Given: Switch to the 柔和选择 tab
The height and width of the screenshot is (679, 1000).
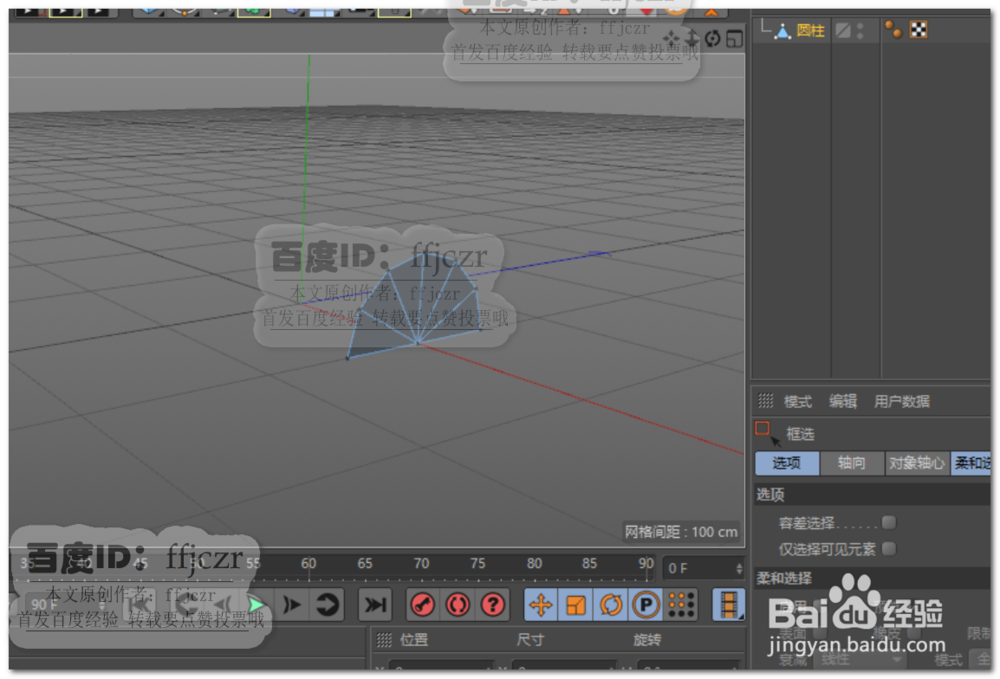Looking at the screenshot, I should [x=971, y=464].
